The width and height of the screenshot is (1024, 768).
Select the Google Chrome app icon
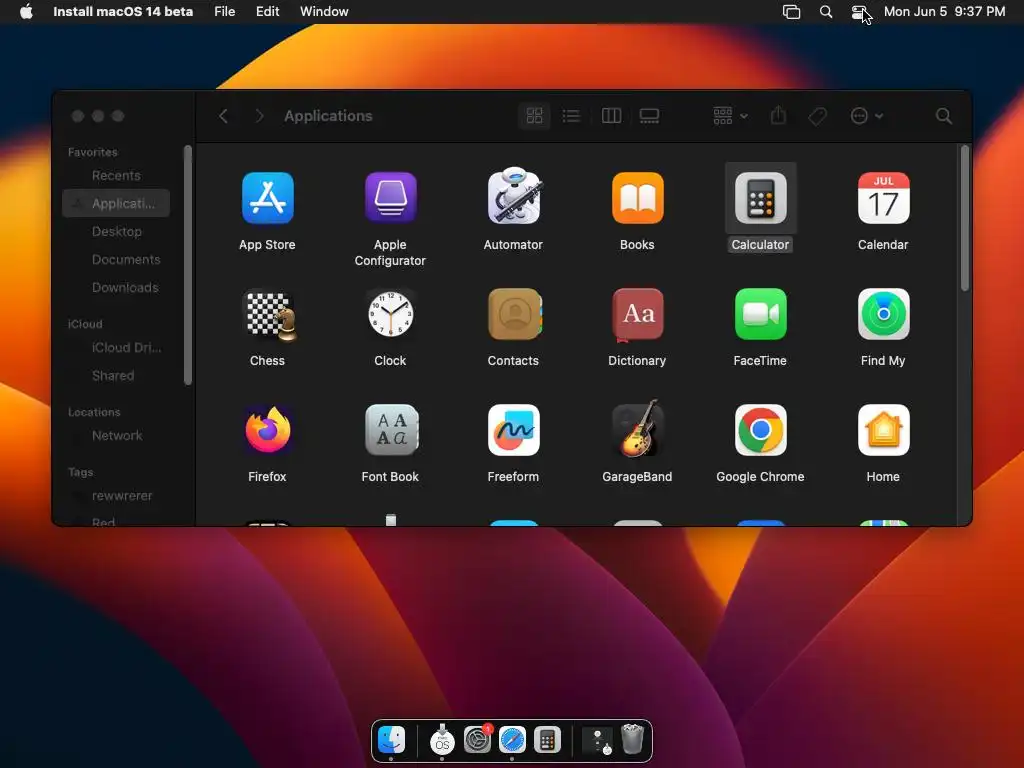tap(760, 430)
